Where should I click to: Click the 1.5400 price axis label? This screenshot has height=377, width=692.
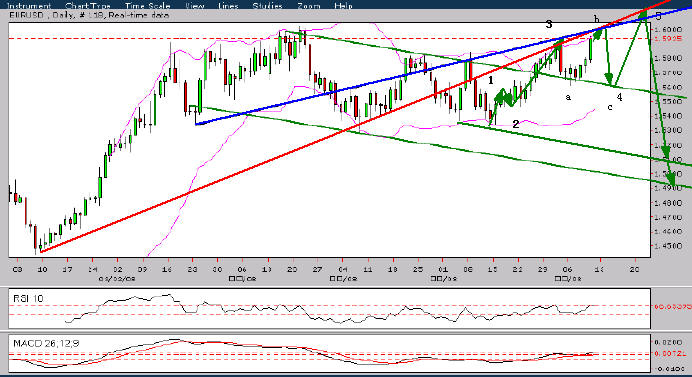667,116
